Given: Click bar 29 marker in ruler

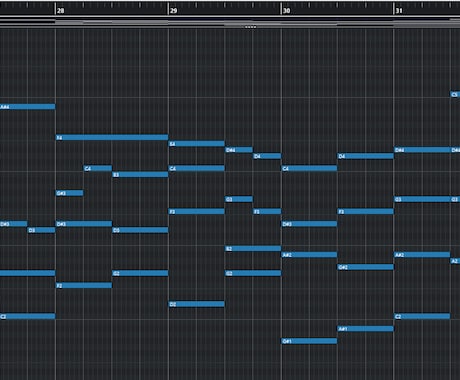Looking at the screenshot, I should pos(173,11).
